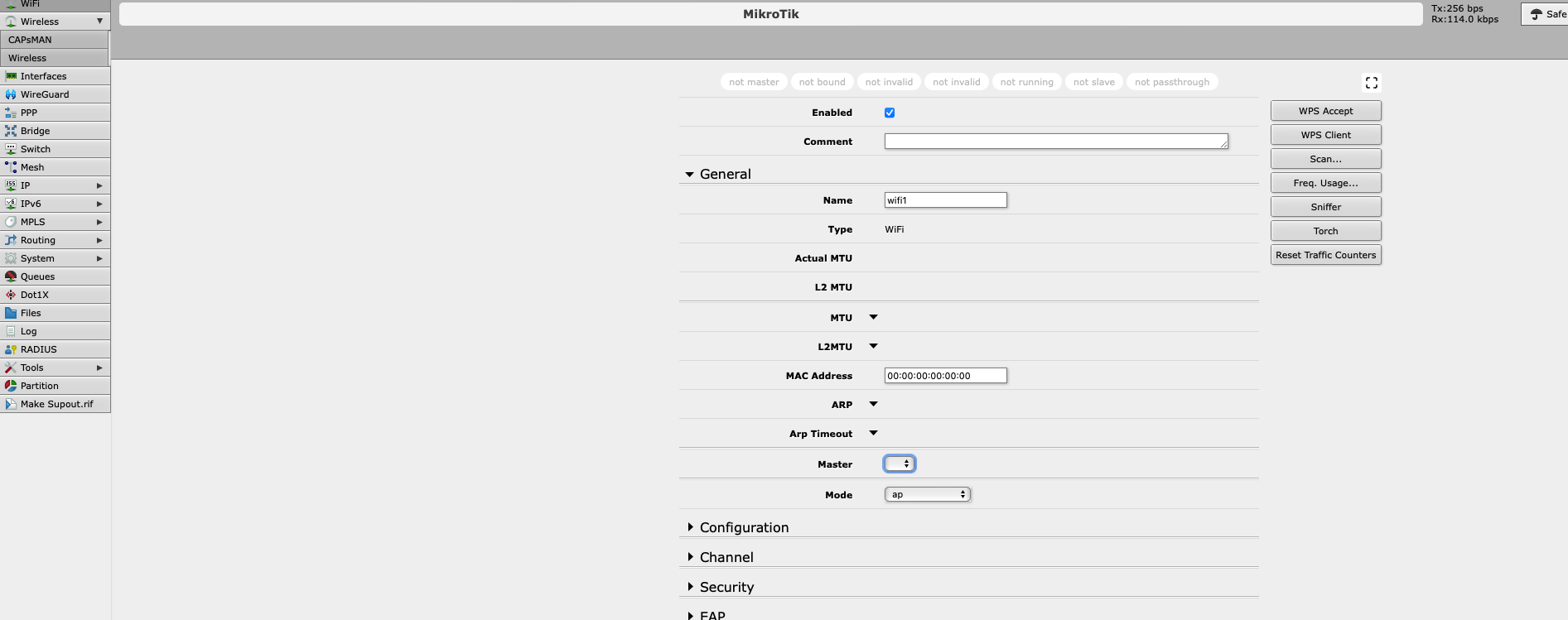1568x620 pixels.
Task: Click the WPS Accept button
Action: pyautogui.click(x=1325, y=111)
